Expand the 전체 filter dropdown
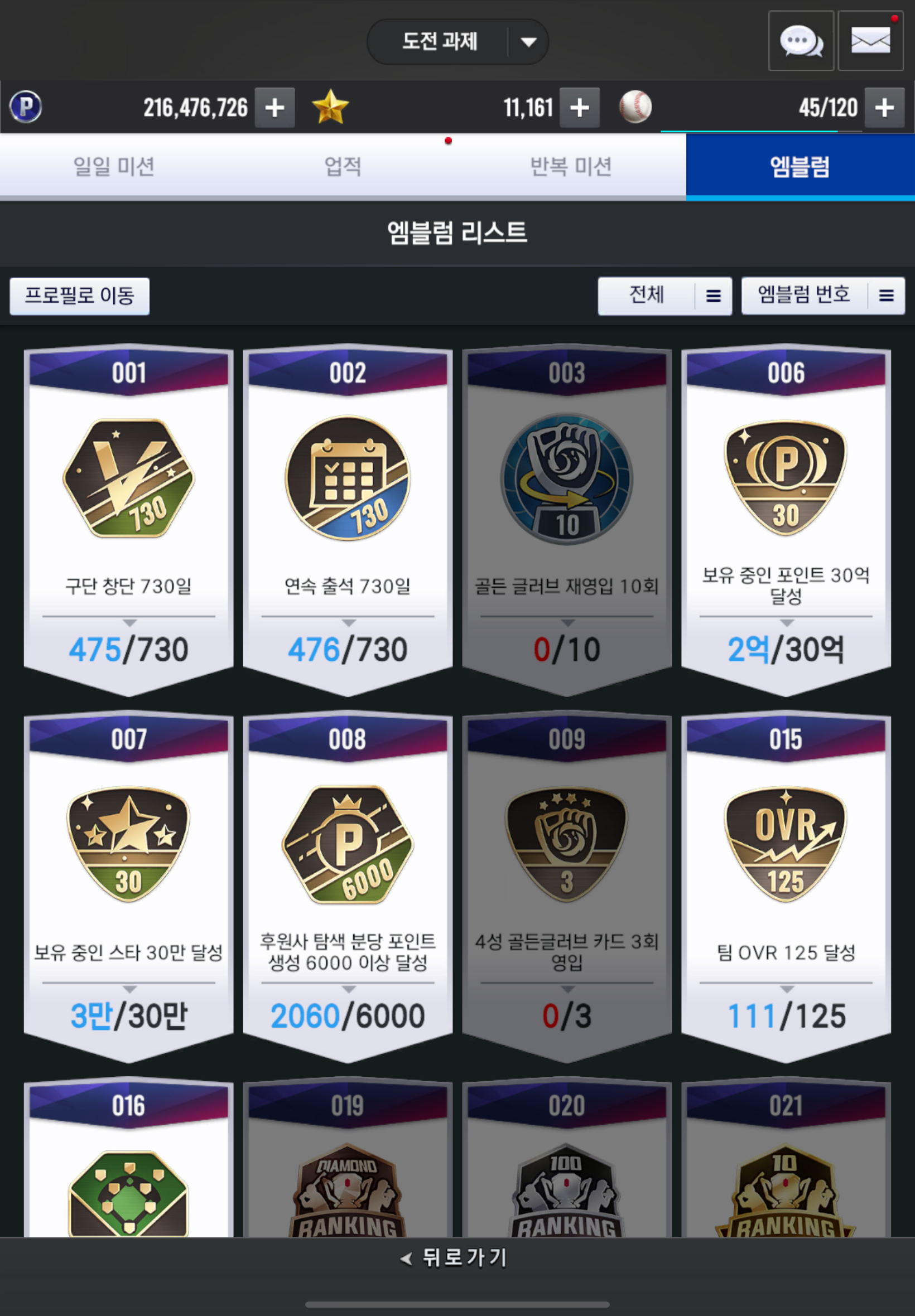The height and width of the screenshot is (1316, 915). click(x=664, y=296)
